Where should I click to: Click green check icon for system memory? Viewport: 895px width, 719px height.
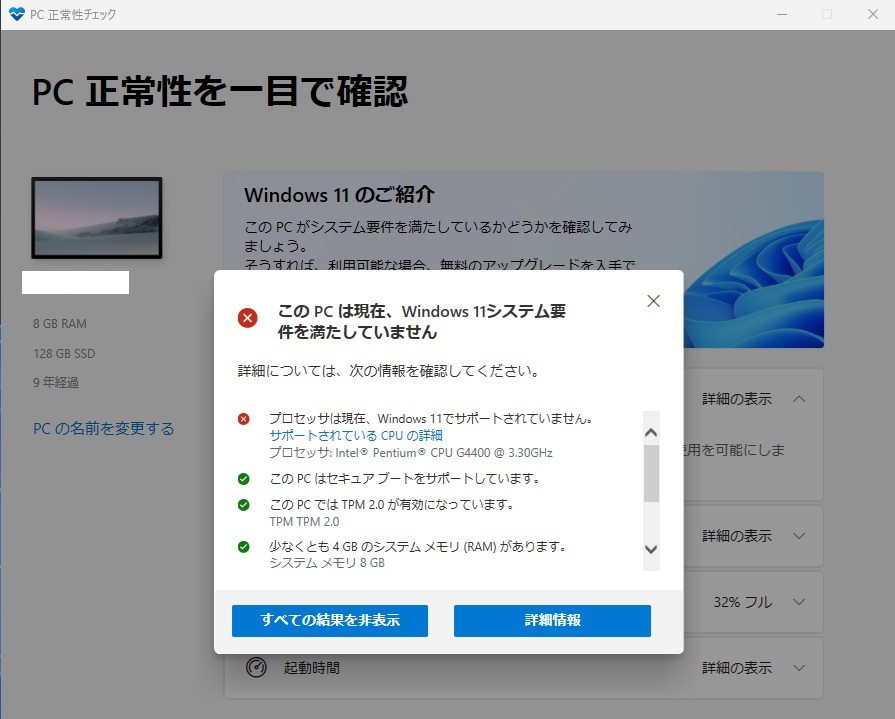pyautogui.click(x=244, y=547)
